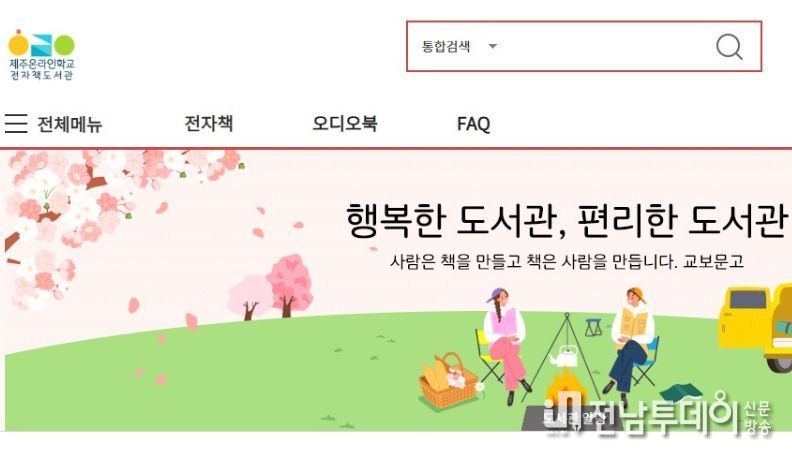Open the 전자책 menu
The image size is (792, 457).
[209, 123]
